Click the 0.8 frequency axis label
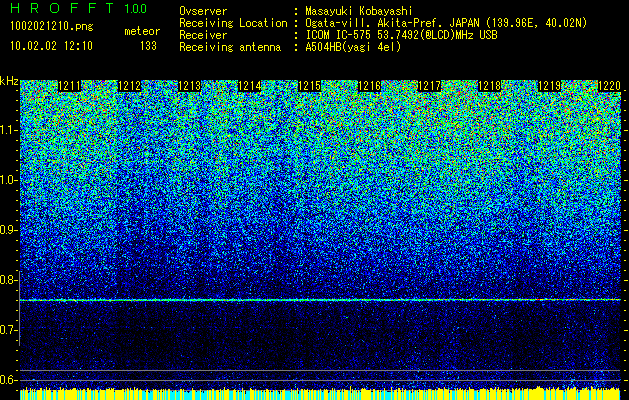Image resolution: width=629 pixels, height=400 pixels. [8, 280]
